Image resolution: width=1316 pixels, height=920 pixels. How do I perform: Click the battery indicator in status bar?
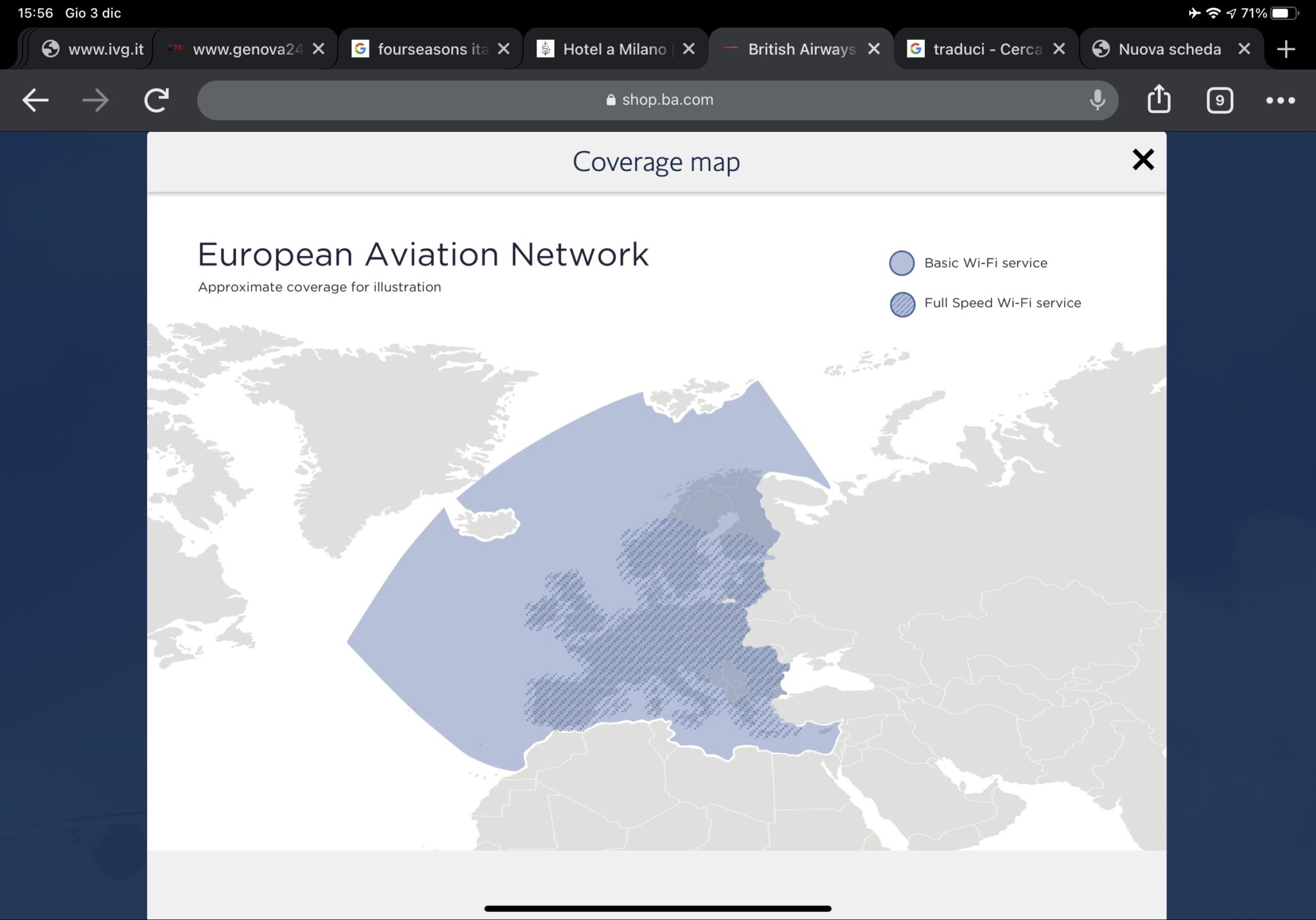[1284, 13]
